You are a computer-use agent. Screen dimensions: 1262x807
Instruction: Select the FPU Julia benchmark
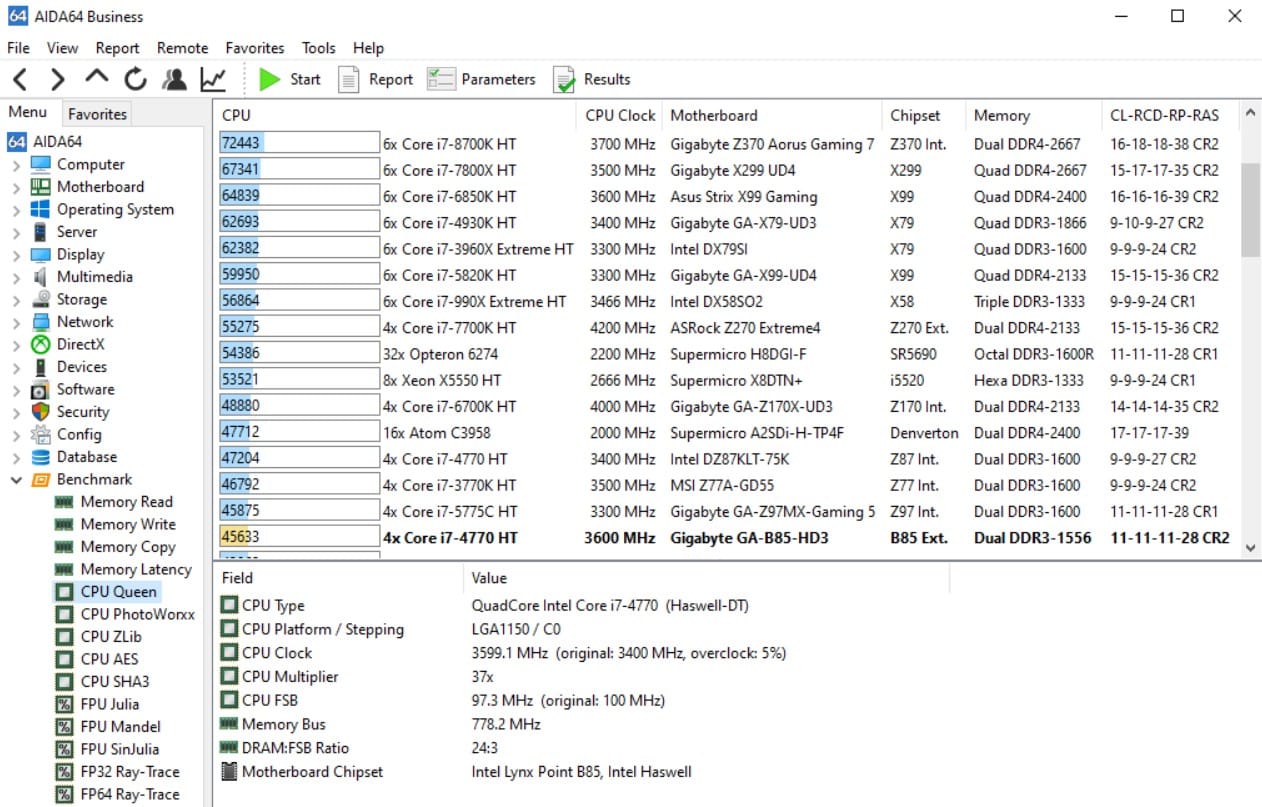[x=110, y=704]
